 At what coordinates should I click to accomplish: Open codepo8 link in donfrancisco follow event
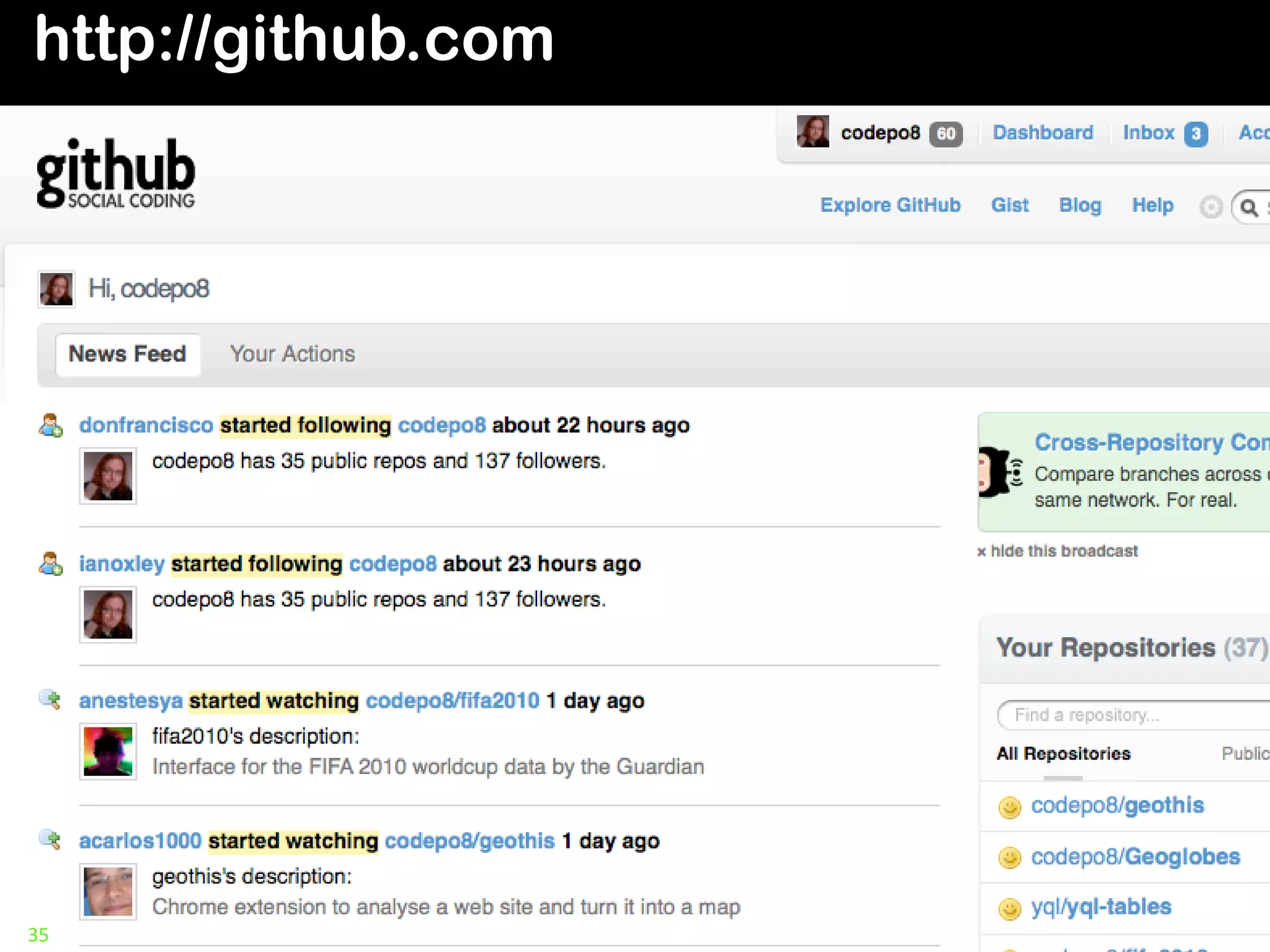pos(442,426)
